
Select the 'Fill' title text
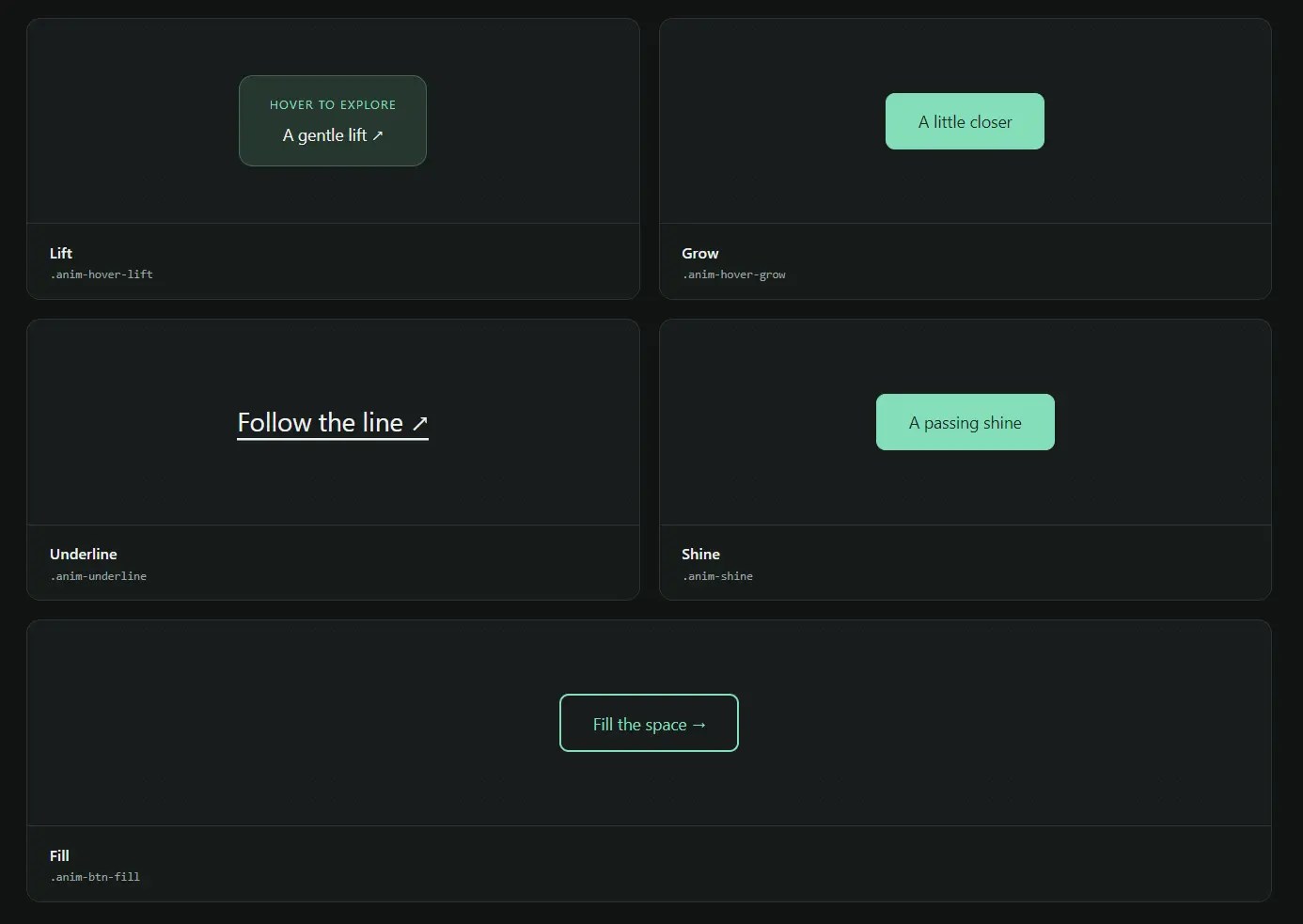click(59, 855)
